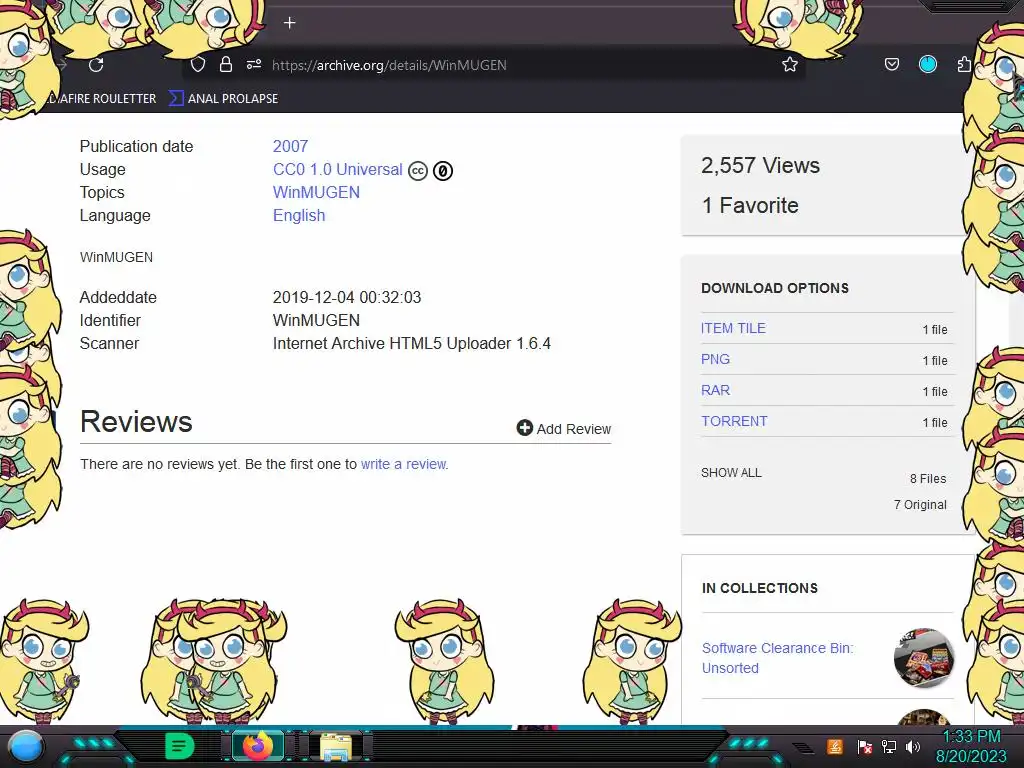Switch to Firefox in the taskbar
Viewport: 1024px width, 768px height.
point(257,746)
